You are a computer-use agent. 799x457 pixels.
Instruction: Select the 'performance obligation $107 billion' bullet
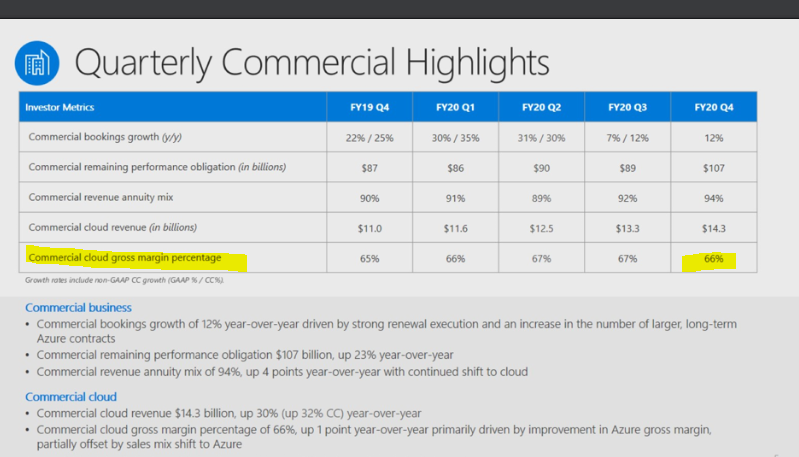pyautogui.click(x=245, y=355)
